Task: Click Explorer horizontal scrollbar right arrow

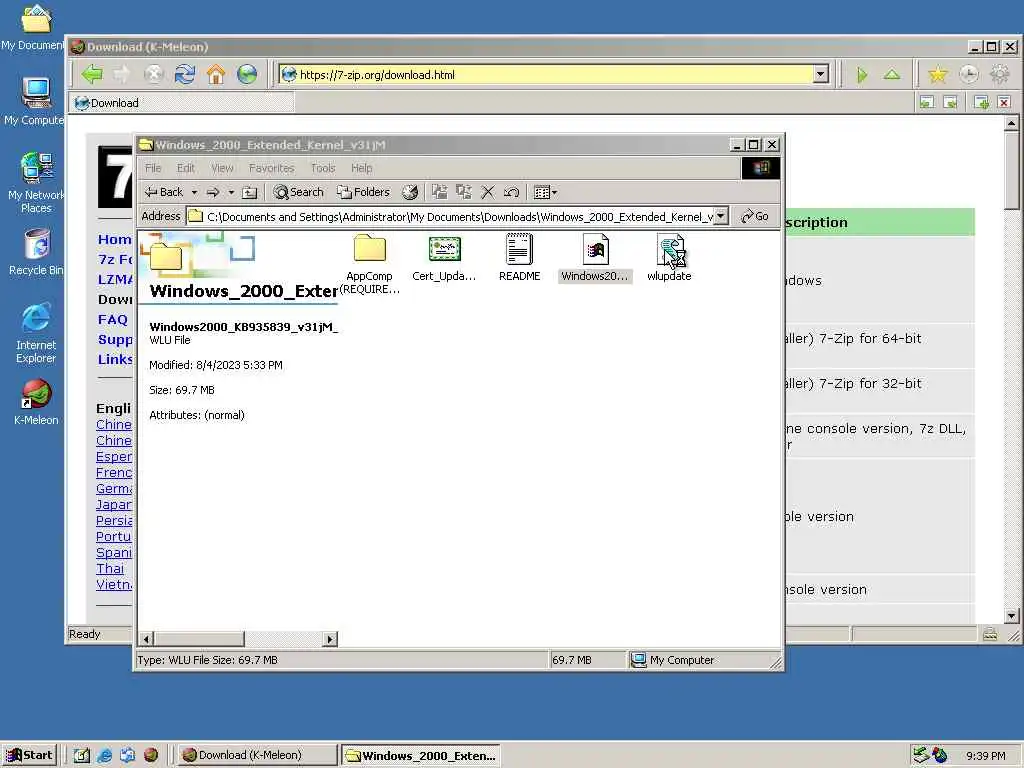Action: tap(330, 639)
